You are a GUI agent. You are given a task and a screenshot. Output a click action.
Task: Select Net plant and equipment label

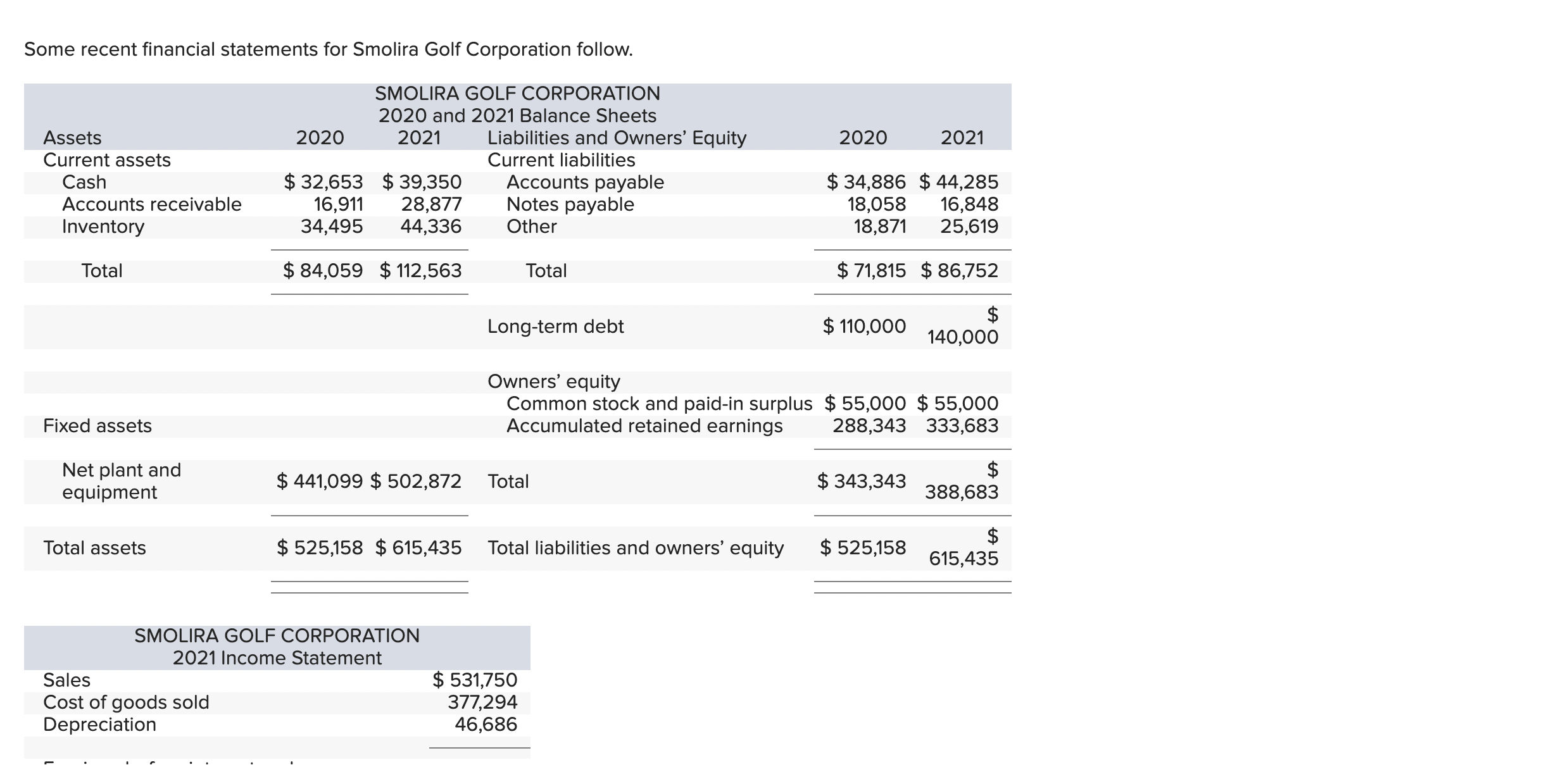(x=122, y=482)
